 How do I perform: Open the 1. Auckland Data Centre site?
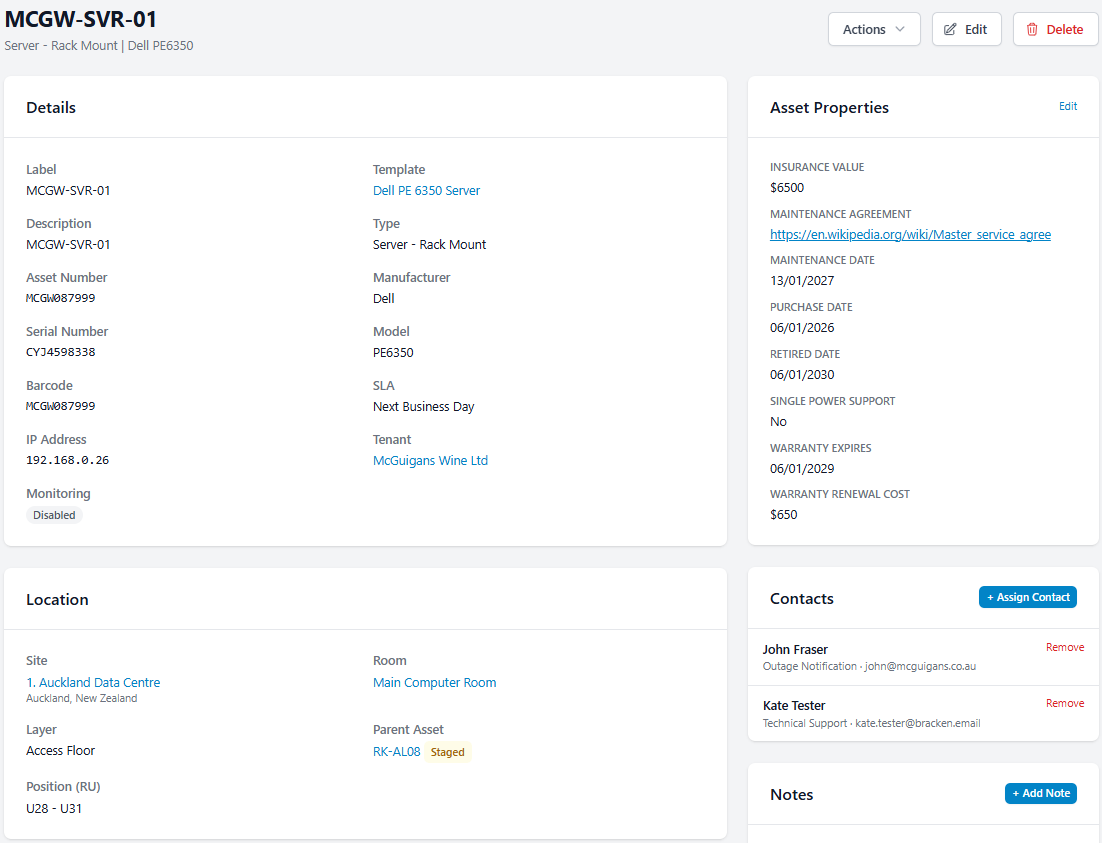pyautogui.click(x=93, y=683)
